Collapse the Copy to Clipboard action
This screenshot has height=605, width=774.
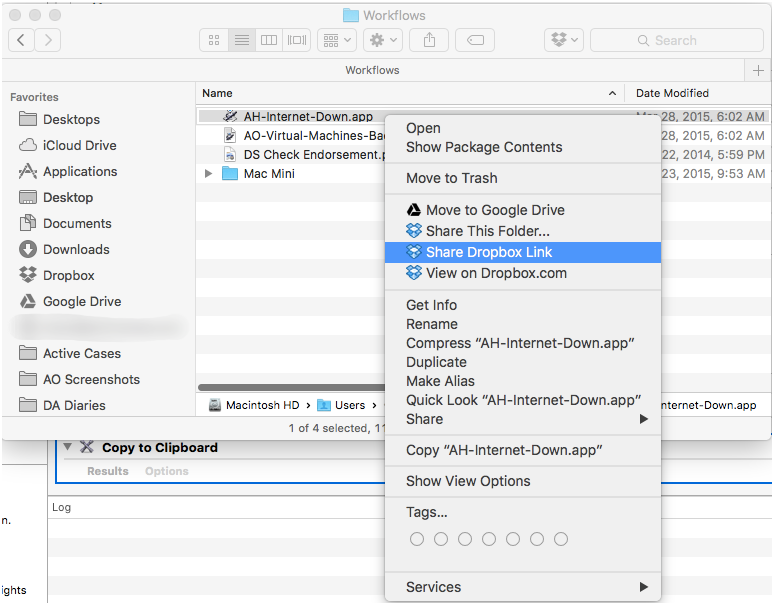(68, 447)
